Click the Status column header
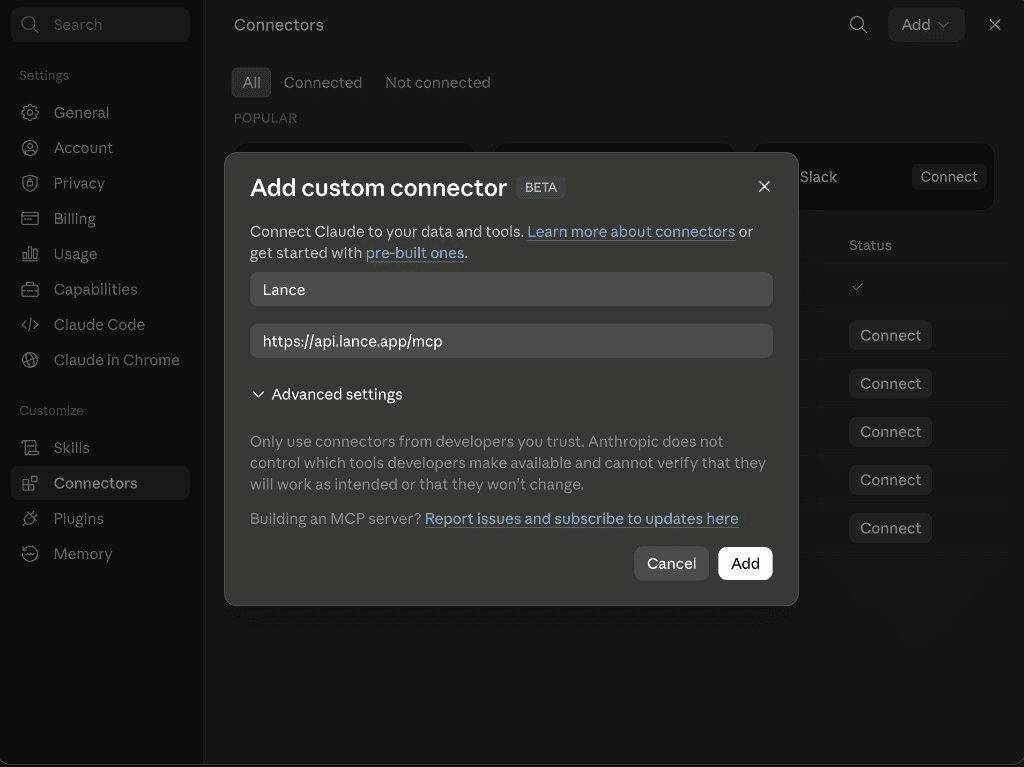The width and height of the screenshot is (1024, 767). 870,245
